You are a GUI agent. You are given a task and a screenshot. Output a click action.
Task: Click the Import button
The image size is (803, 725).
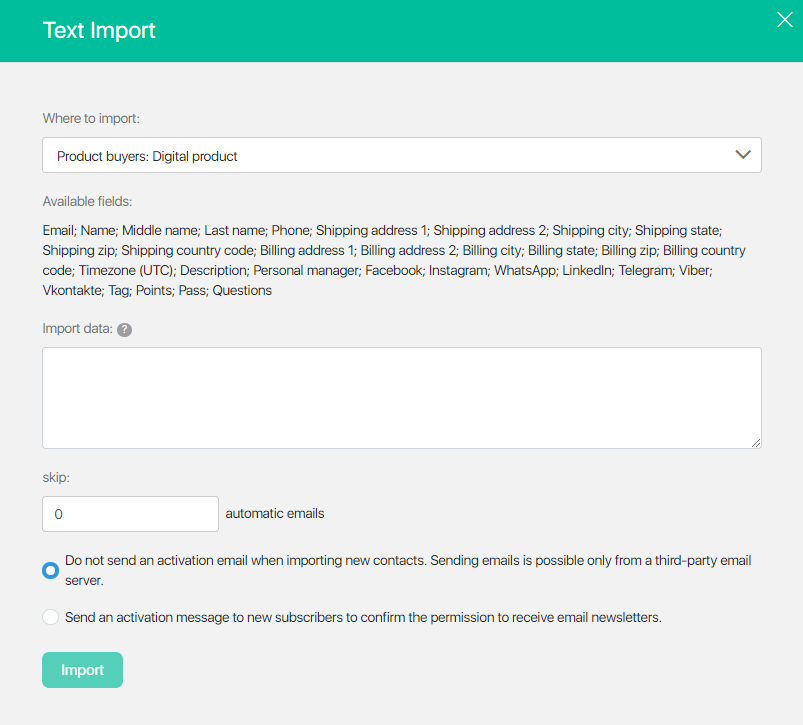click(x=82, y=670)
